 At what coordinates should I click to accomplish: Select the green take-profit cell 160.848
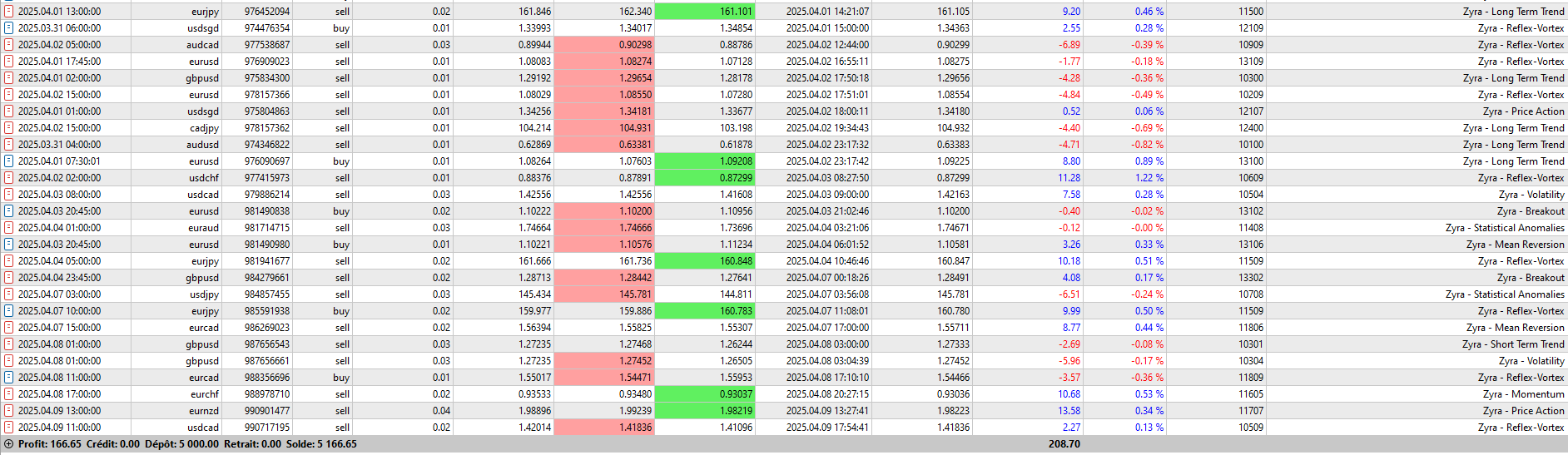point(705,261)
